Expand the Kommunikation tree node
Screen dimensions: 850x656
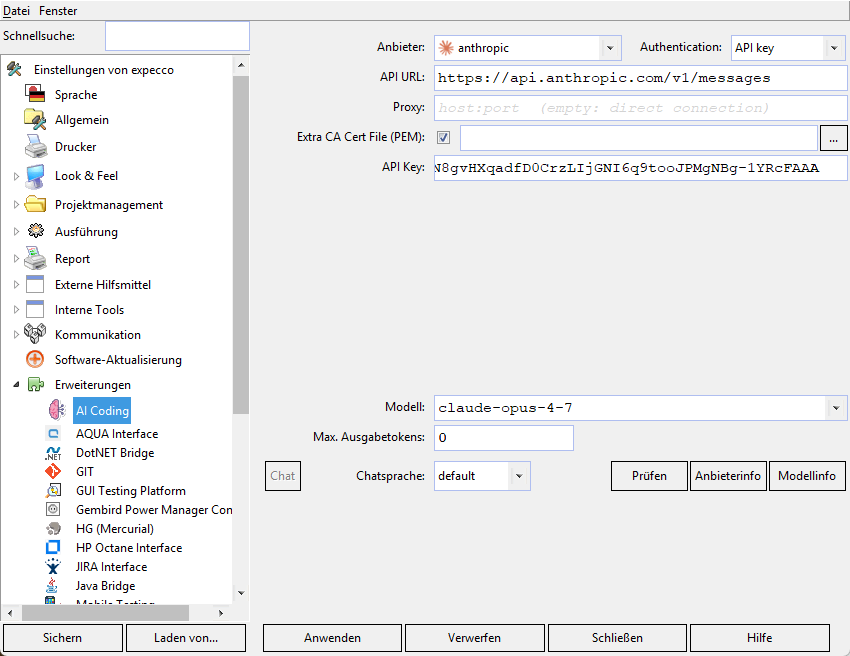click(16, 335)
